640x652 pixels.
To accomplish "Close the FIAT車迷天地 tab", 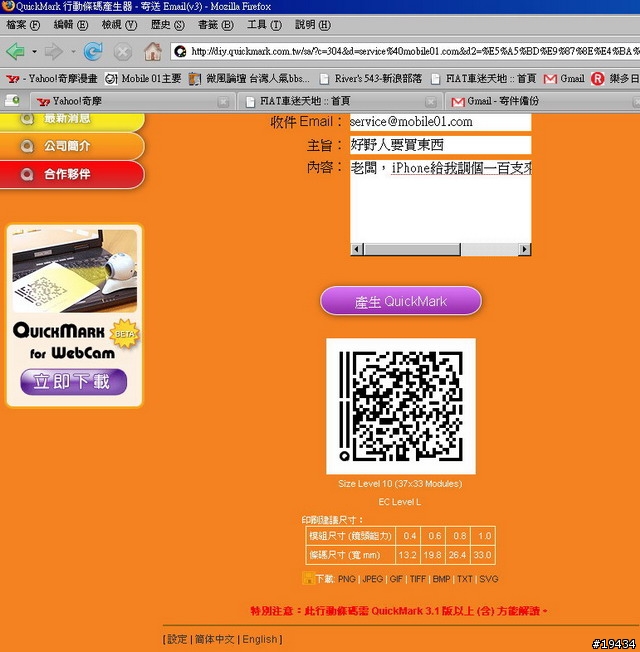I will pyautogui.click(x=431, y=102).
